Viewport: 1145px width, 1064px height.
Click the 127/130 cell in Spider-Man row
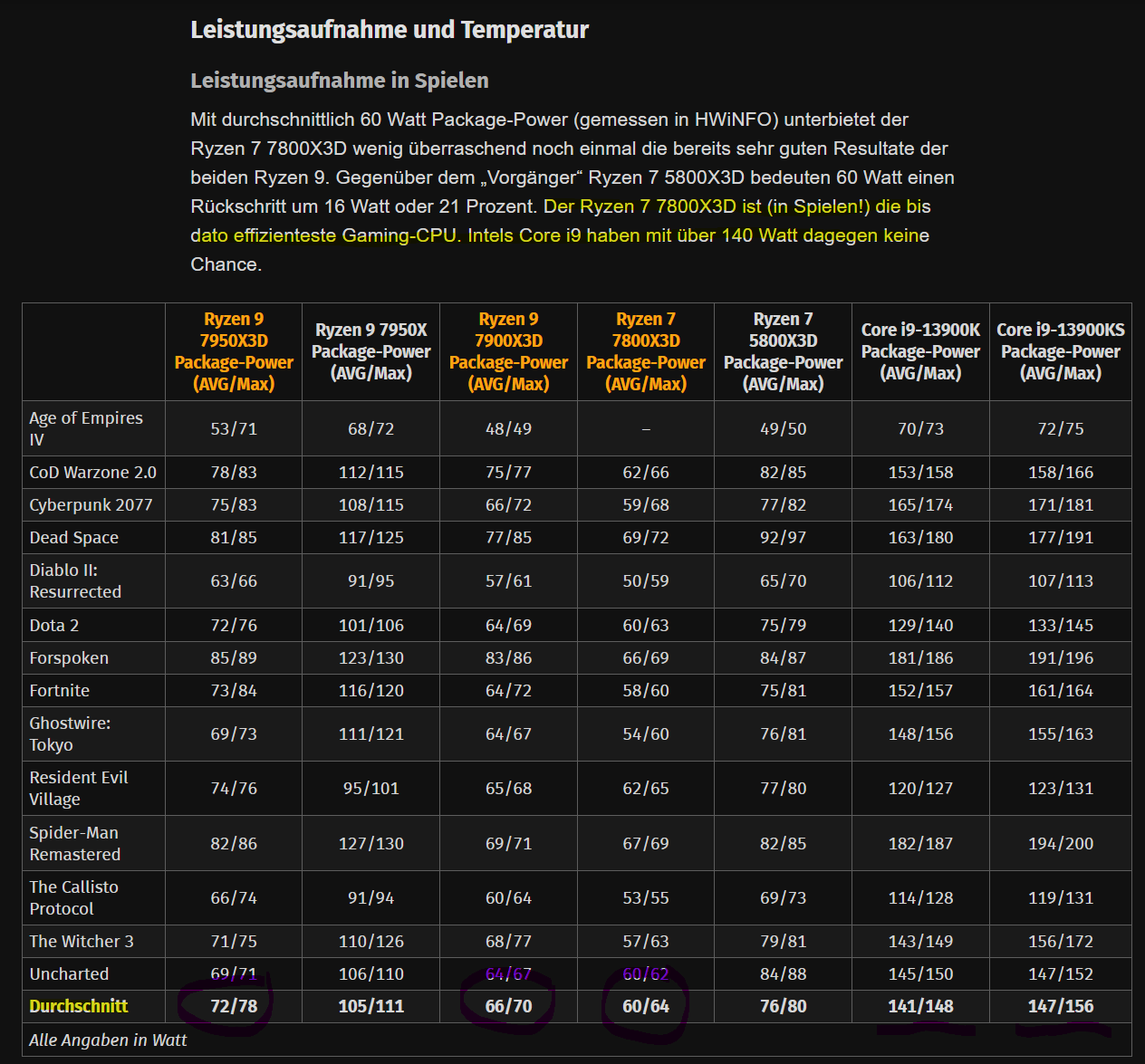371,843
